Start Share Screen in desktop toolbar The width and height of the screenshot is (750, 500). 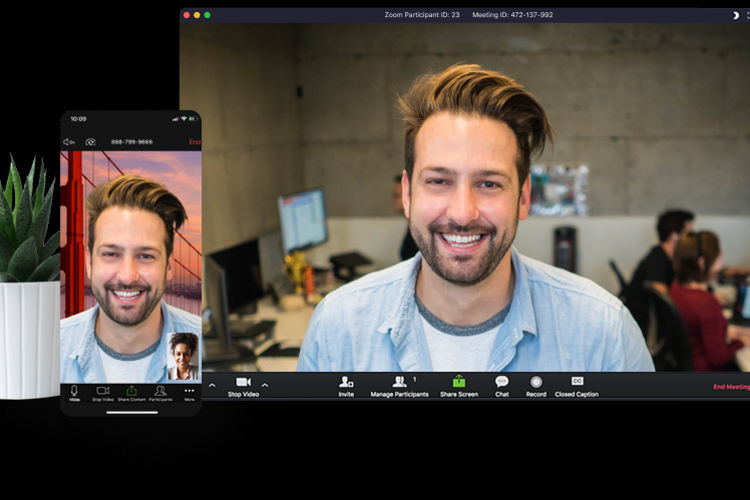[459, 387]
